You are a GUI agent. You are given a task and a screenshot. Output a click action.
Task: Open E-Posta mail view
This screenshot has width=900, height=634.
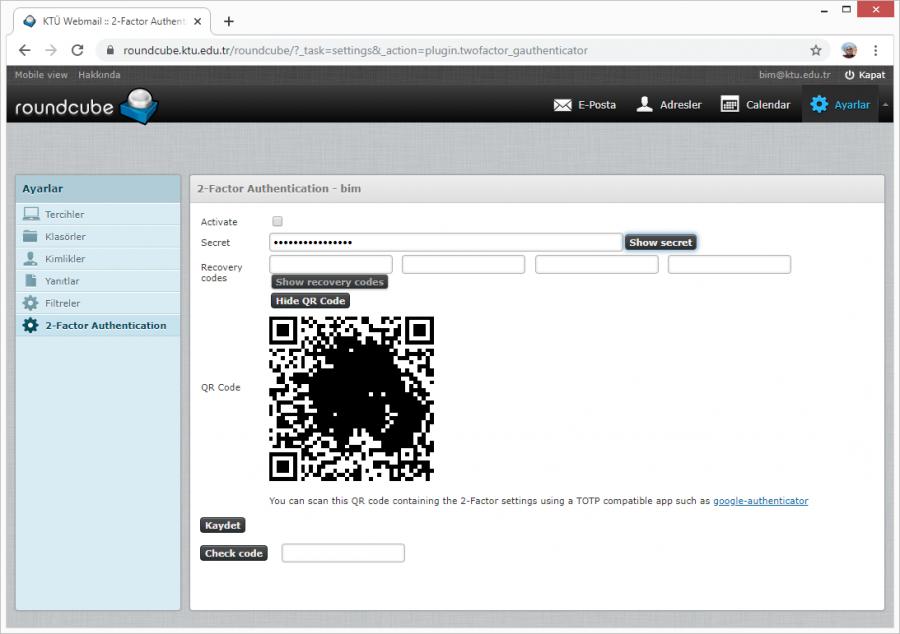tap(584, 105)
